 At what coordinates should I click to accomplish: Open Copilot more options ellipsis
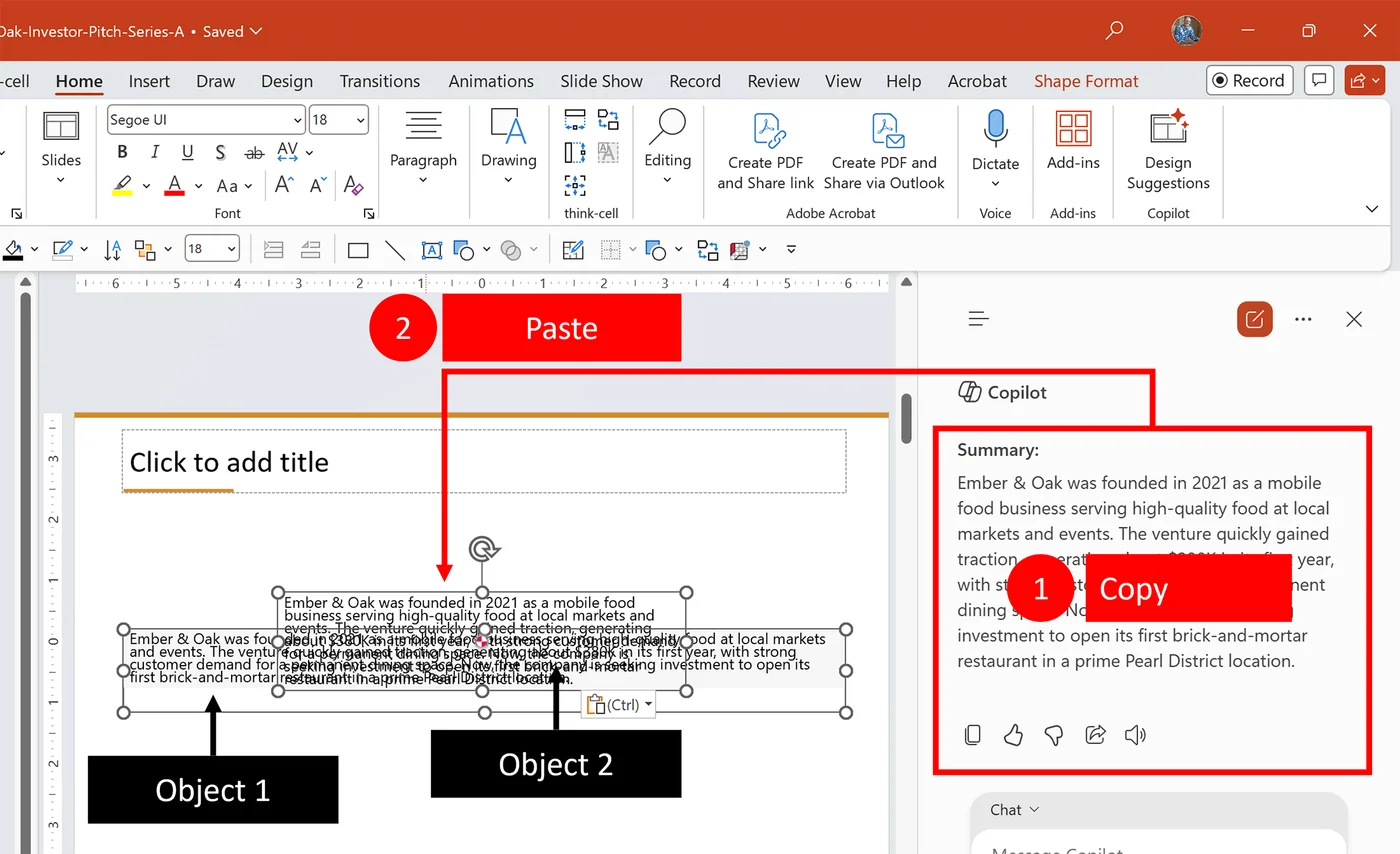click(1303, 319)
